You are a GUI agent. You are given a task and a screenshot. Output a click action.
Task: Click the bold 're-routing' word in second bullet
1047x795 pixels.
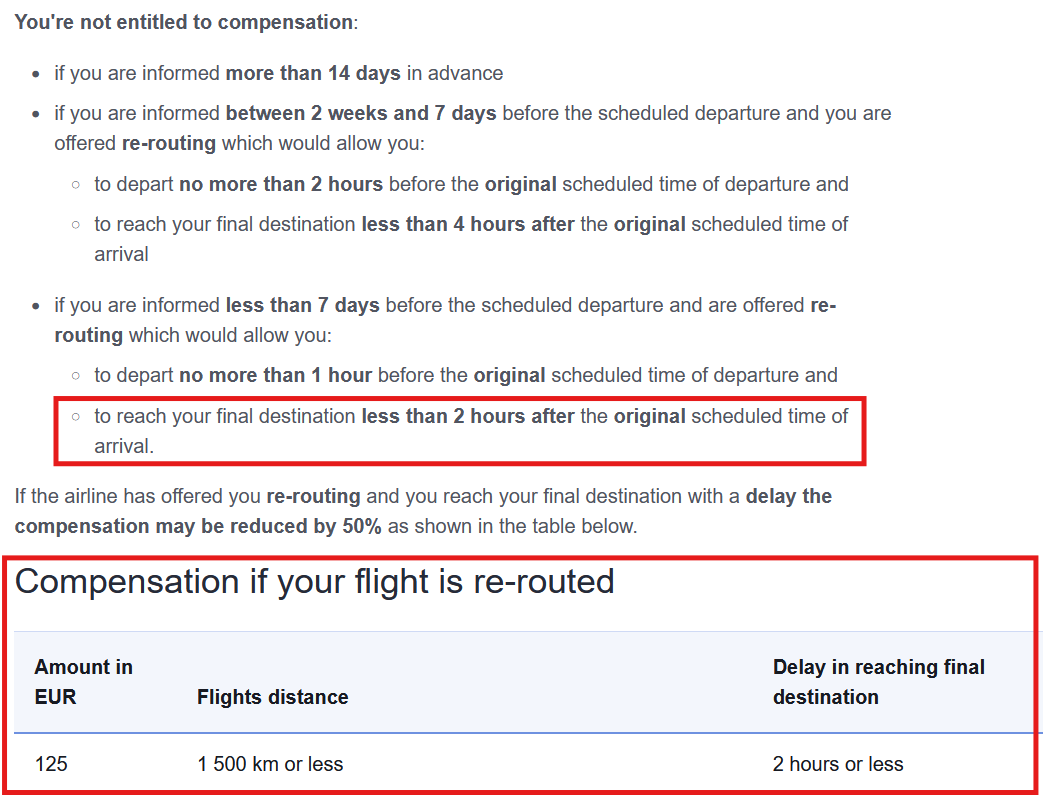pyautogui.click(x=168, y=143)
